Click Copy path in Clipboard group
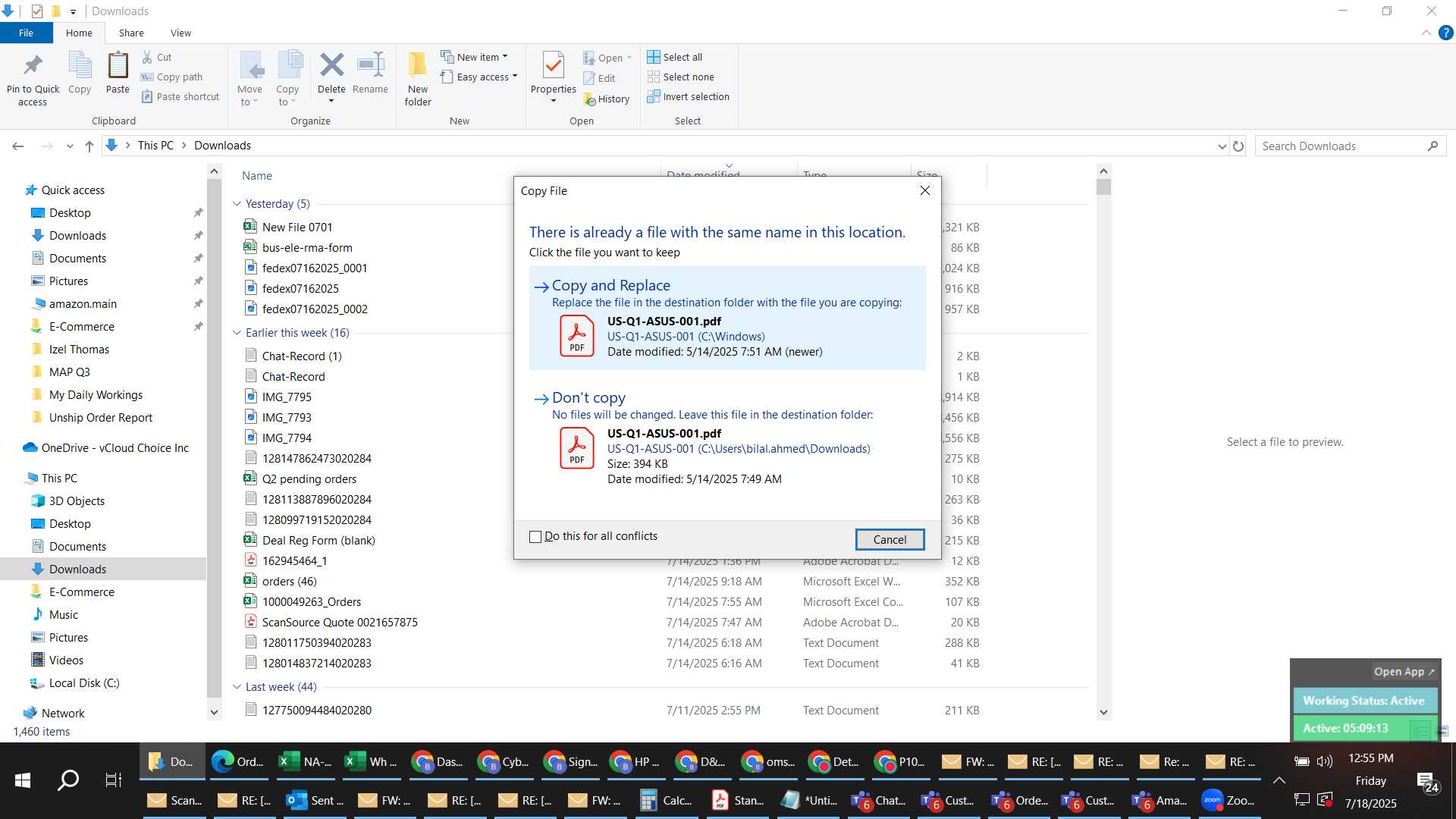Screen dimensions: 1456x819 tap(172, 77)
